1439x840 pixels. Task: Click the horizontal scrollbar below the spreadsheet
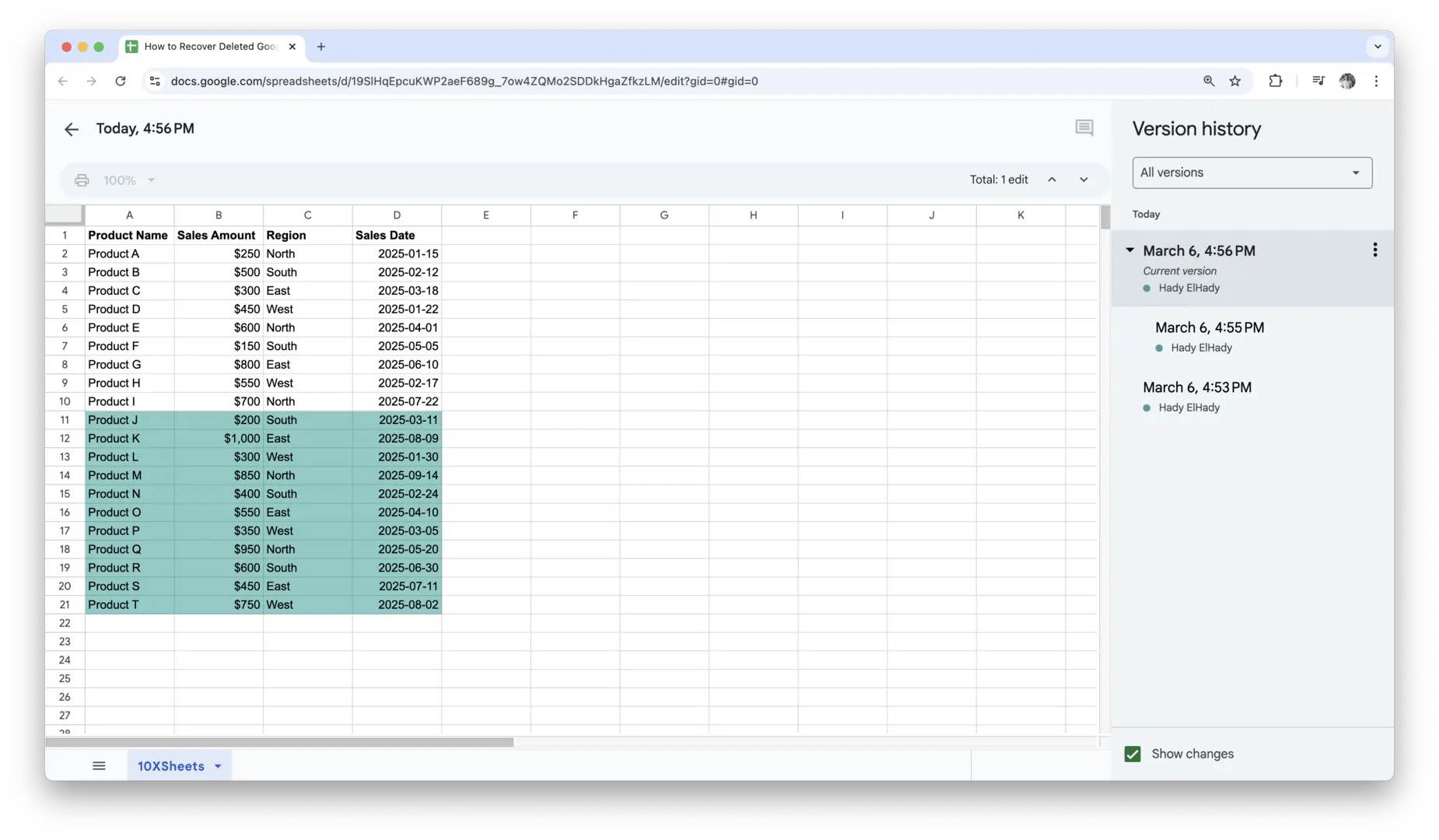pyautogui.click(x=280, y=743)
